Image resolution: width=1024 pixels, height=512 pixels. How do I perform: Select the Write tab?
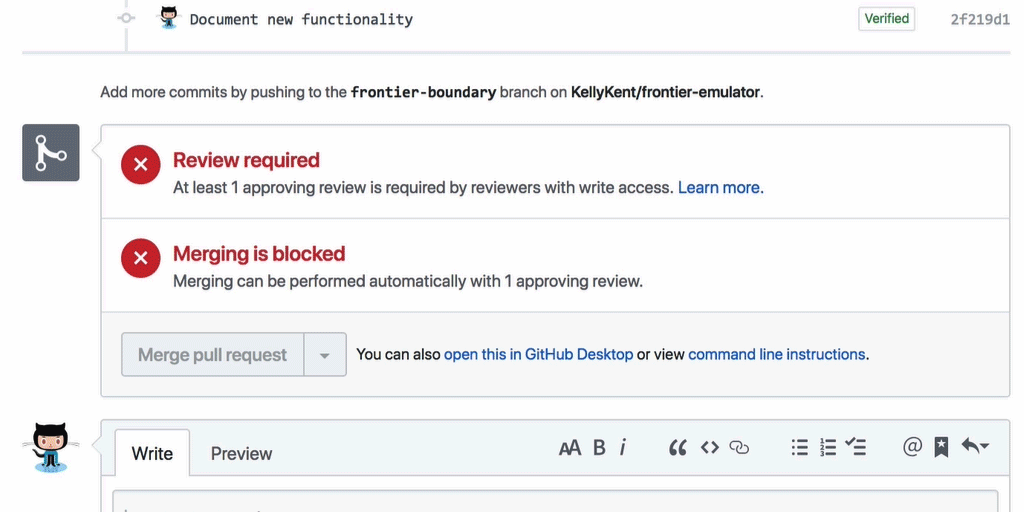pos(152,454)
